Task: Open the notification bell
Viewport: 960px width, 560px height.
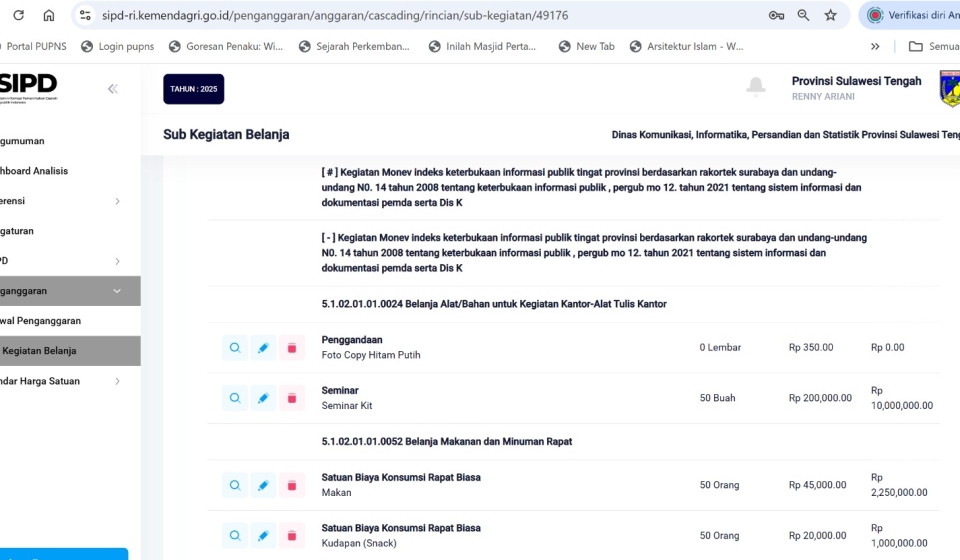Action: click(756, 87)
